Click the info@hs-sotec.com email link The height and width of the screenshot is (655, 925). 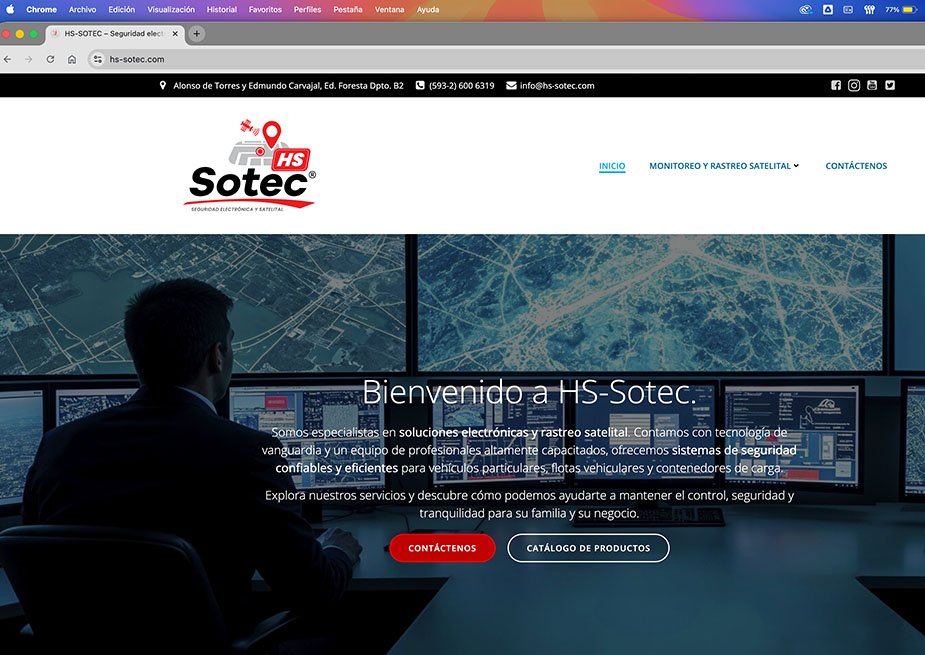tap(556, 86)
